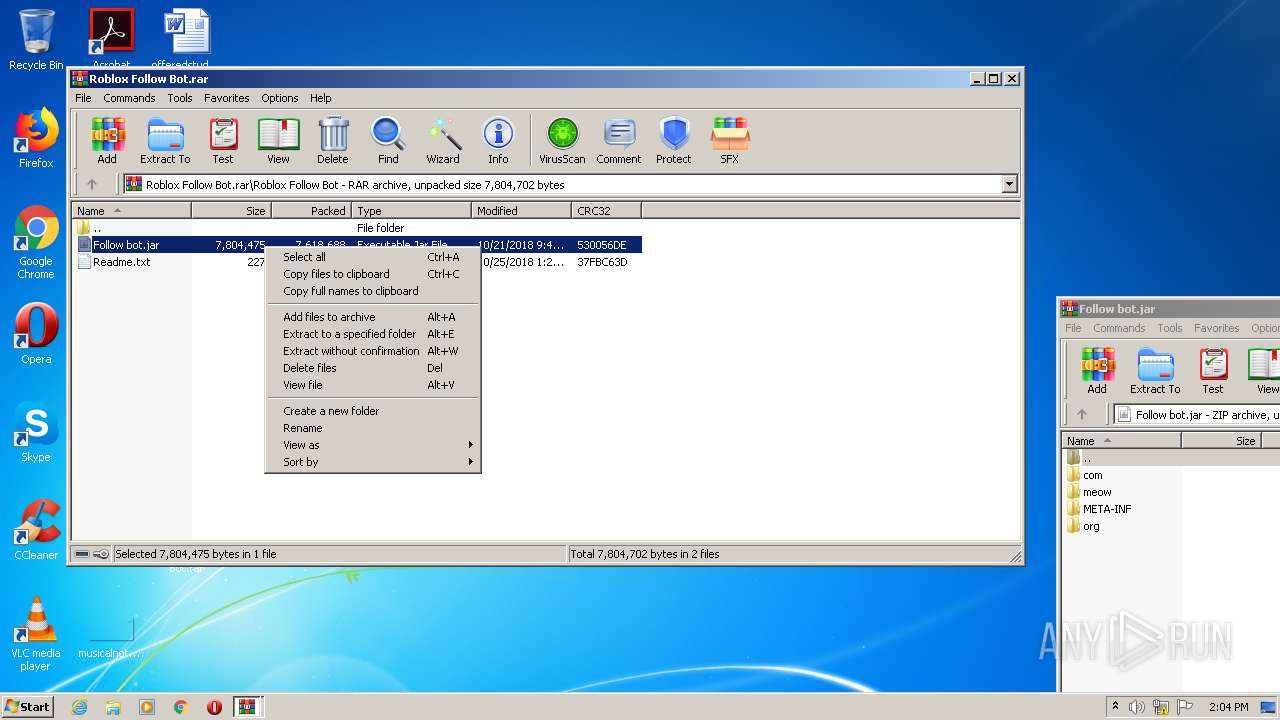
Task: Expand the Sort by submenu
Action: (372, 462)
